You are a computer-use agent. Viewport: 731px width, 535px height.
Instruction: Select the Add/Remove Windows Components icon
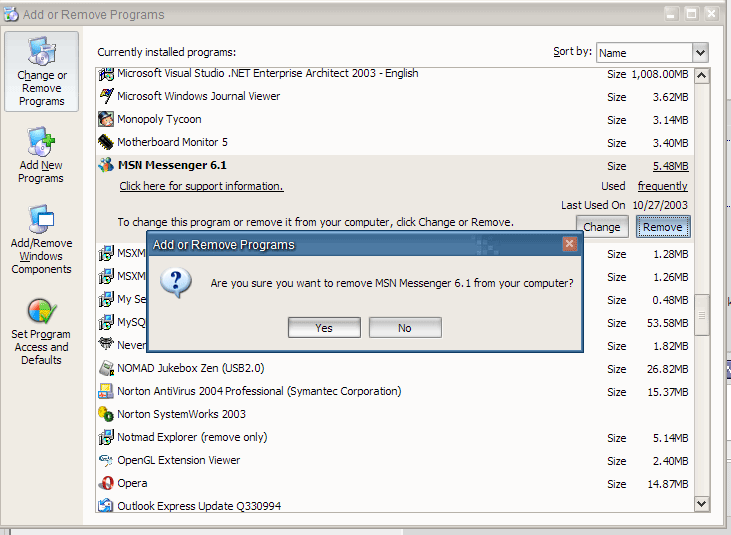[41, 221]
